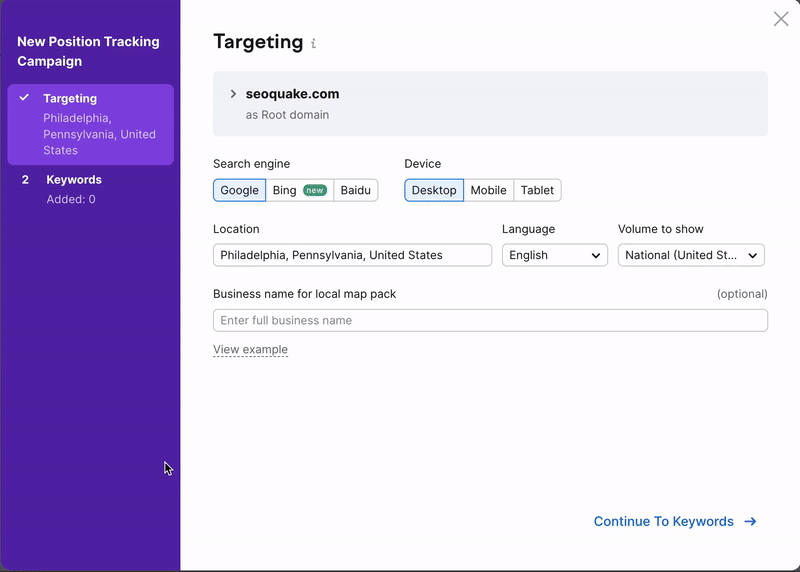Switch device to Tablet
Viewport: 800px width, 572px height.
[537, 190]
